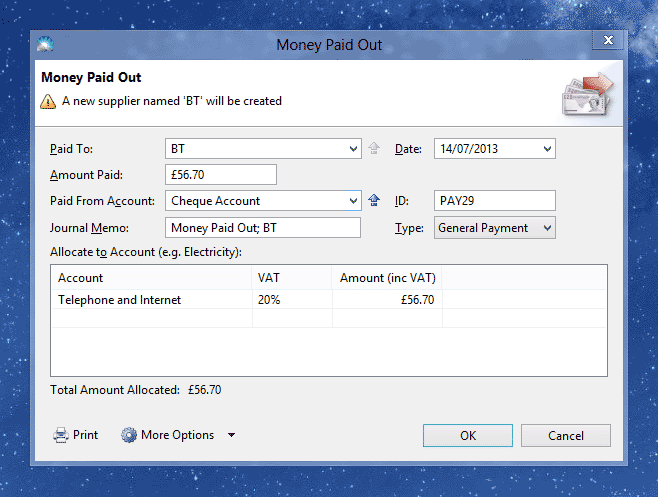Click the Amount (inc VAT) column header

[387, 278]
